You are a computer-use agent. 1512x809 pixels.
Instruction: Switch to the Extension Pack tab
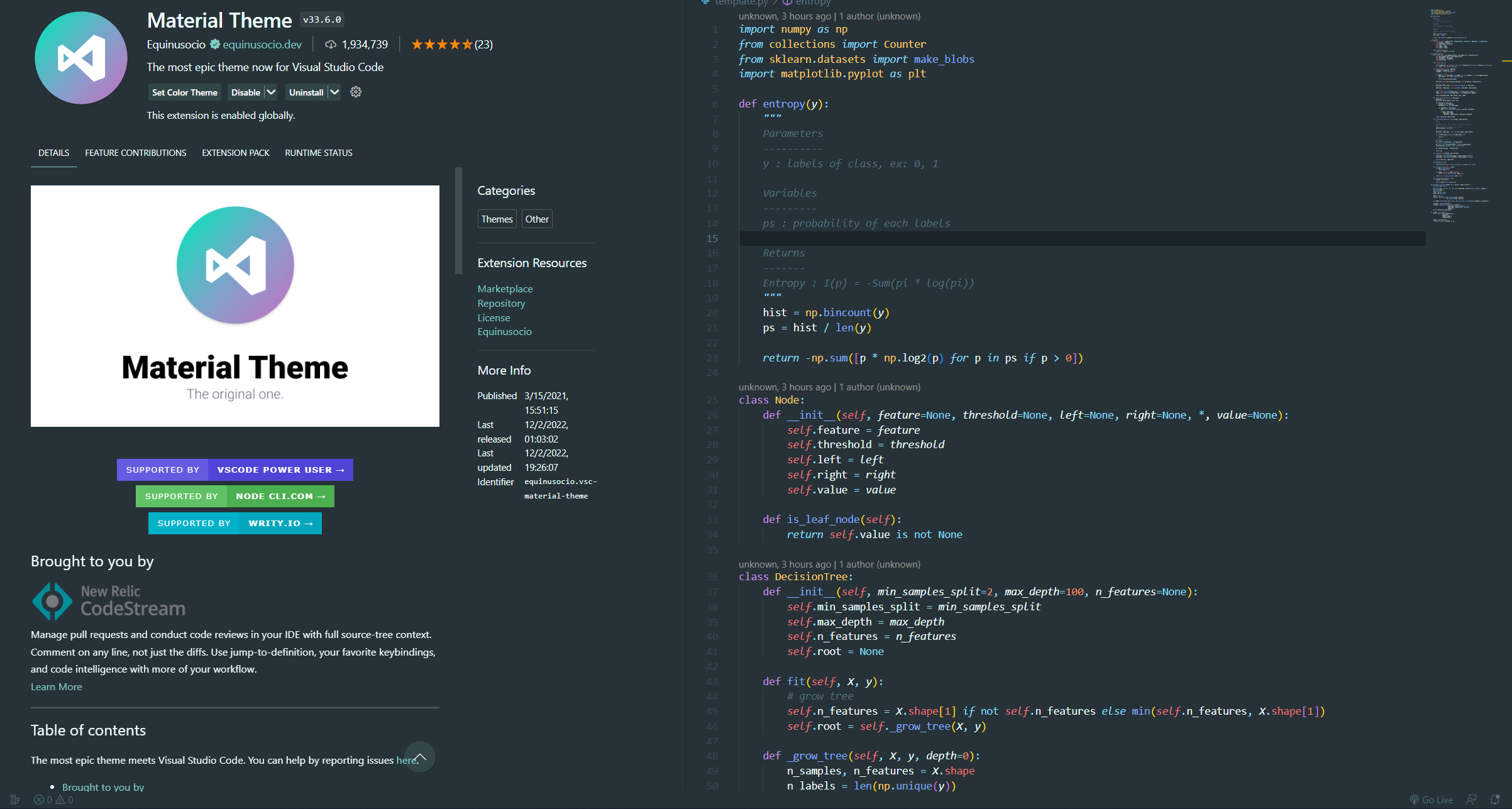[235, 153]
